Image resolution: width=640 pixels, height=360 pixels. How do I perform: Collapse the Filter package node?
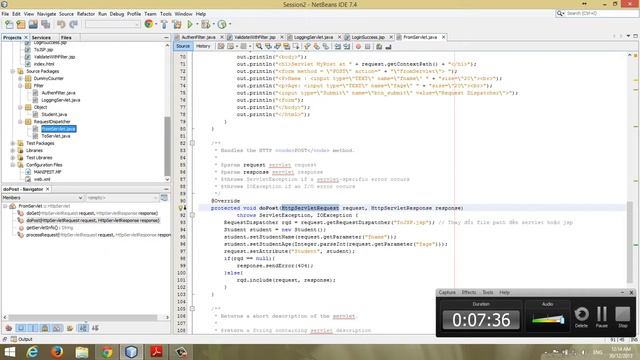click(x=20, y=86)
